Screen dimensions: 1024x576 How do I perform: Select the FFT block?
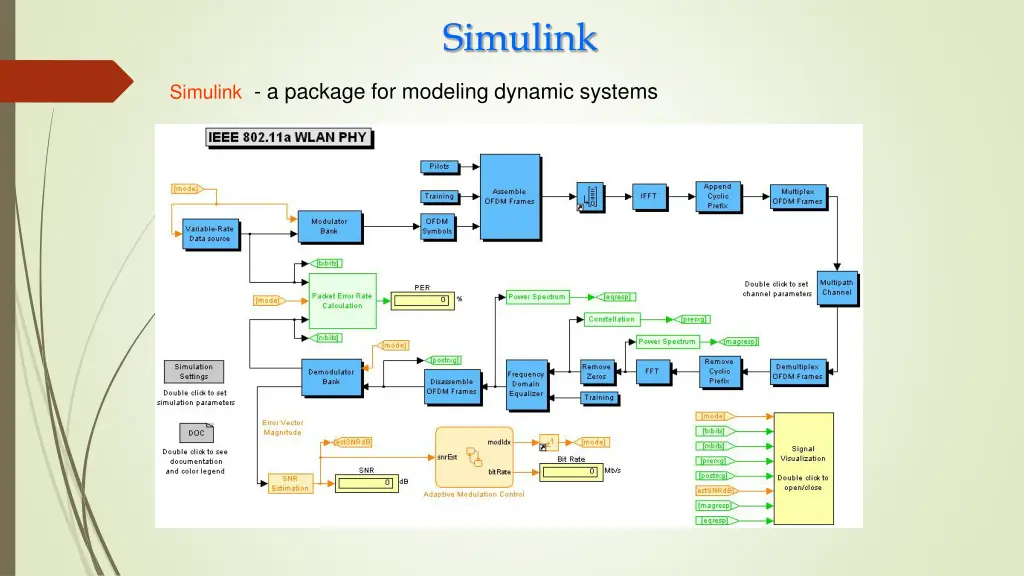651,371
